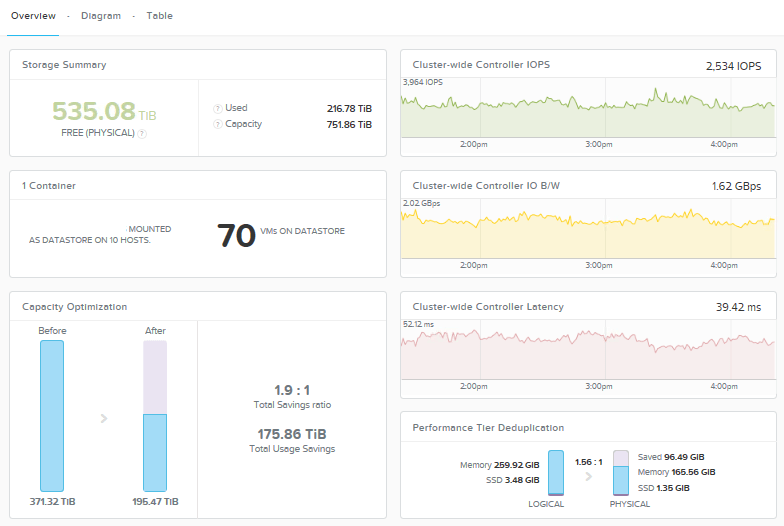Click the arrow between Logical and Physical bars
Viewport: 784px width, 526px height.
tap(588, 476)
